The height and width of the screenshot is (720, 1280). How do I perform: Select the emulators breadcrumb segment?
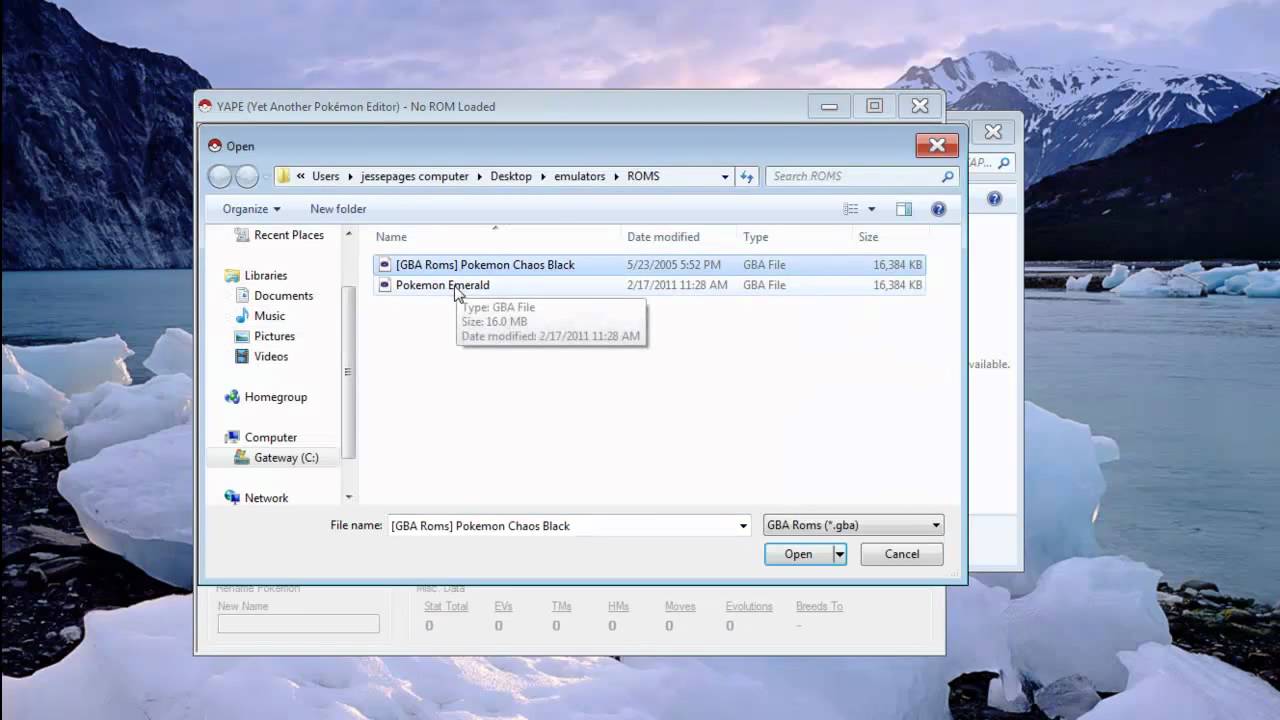click(x=580, y=176)
